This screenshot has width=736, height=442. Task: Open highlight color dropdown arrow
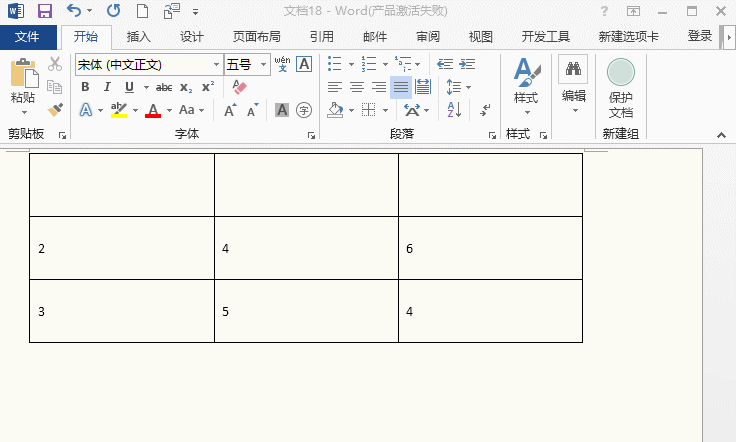click(x=135, y=111)
